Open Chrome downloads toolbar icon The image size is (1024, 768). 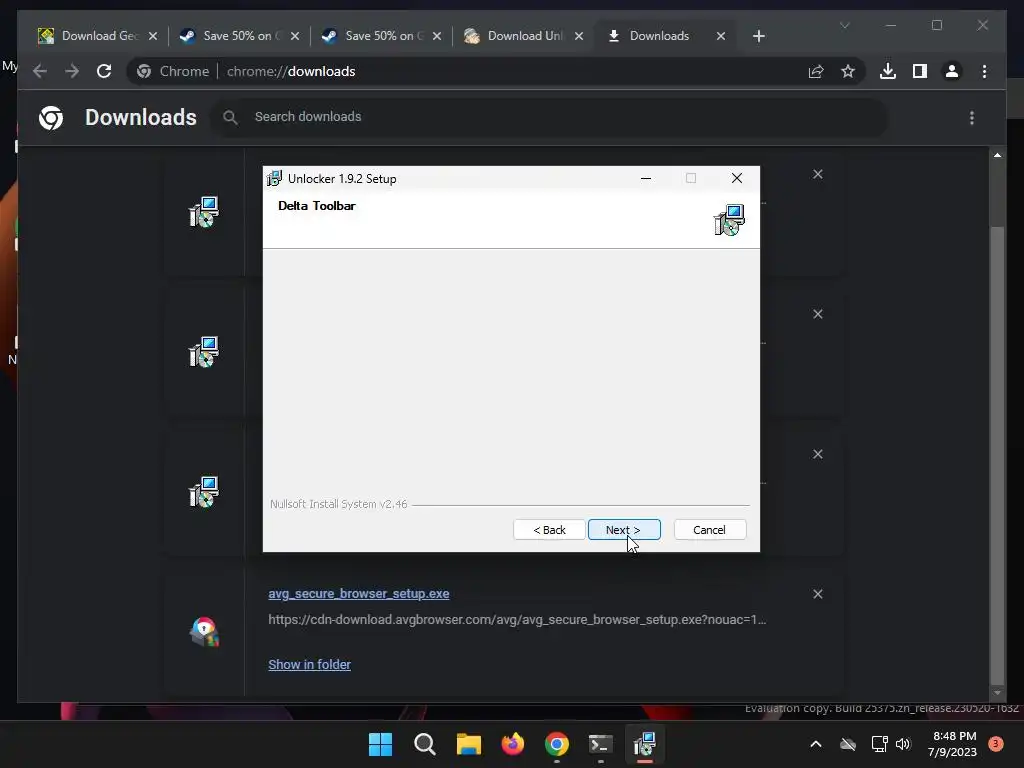[x=888, y=71]
